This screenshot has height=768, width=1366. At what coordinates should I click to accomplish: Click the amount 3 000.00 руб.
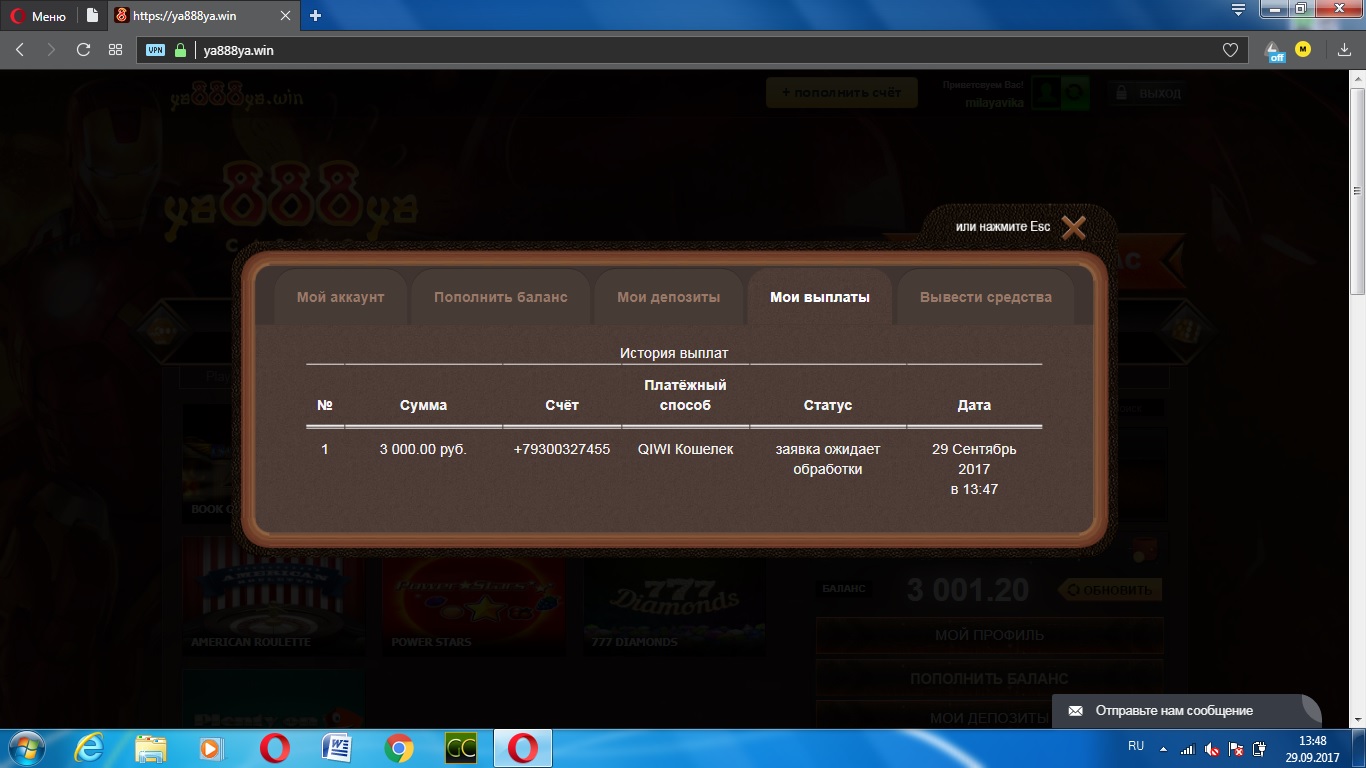[x=423, y=450]
